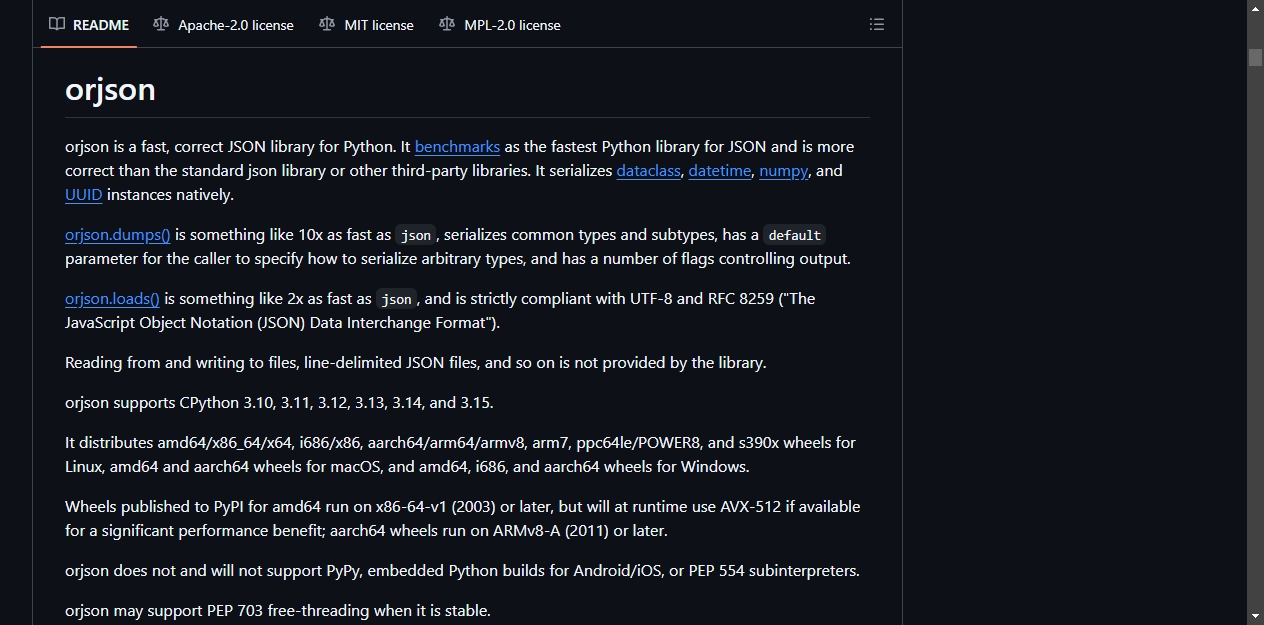This screenshot has width=1264, height=625.
Task: Go to orjson.loads() link
Action: pyautogui.click(x=112, y=299)
